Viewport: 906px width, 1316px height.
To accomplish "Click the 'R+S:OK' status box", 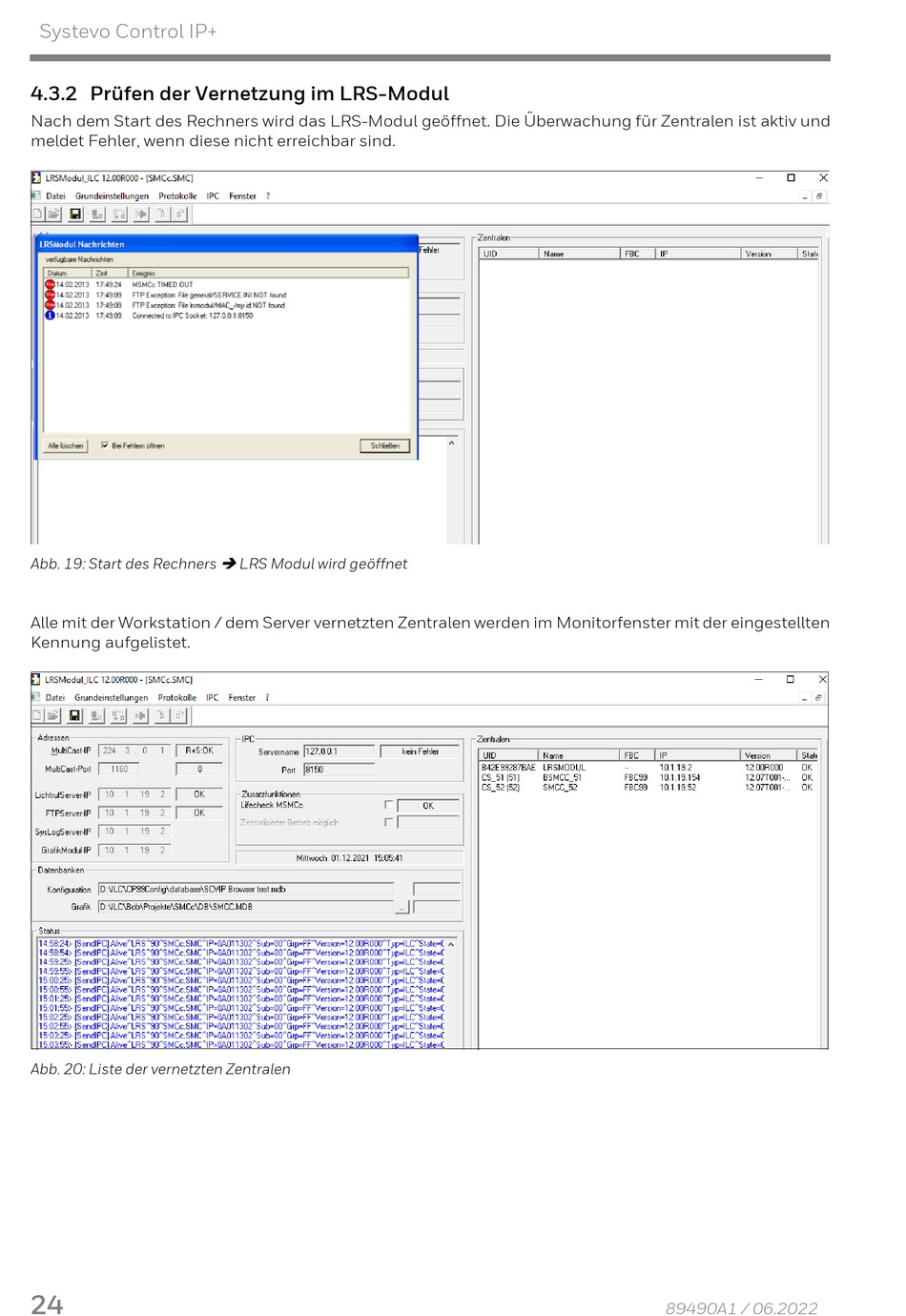I will click(199, 751).
